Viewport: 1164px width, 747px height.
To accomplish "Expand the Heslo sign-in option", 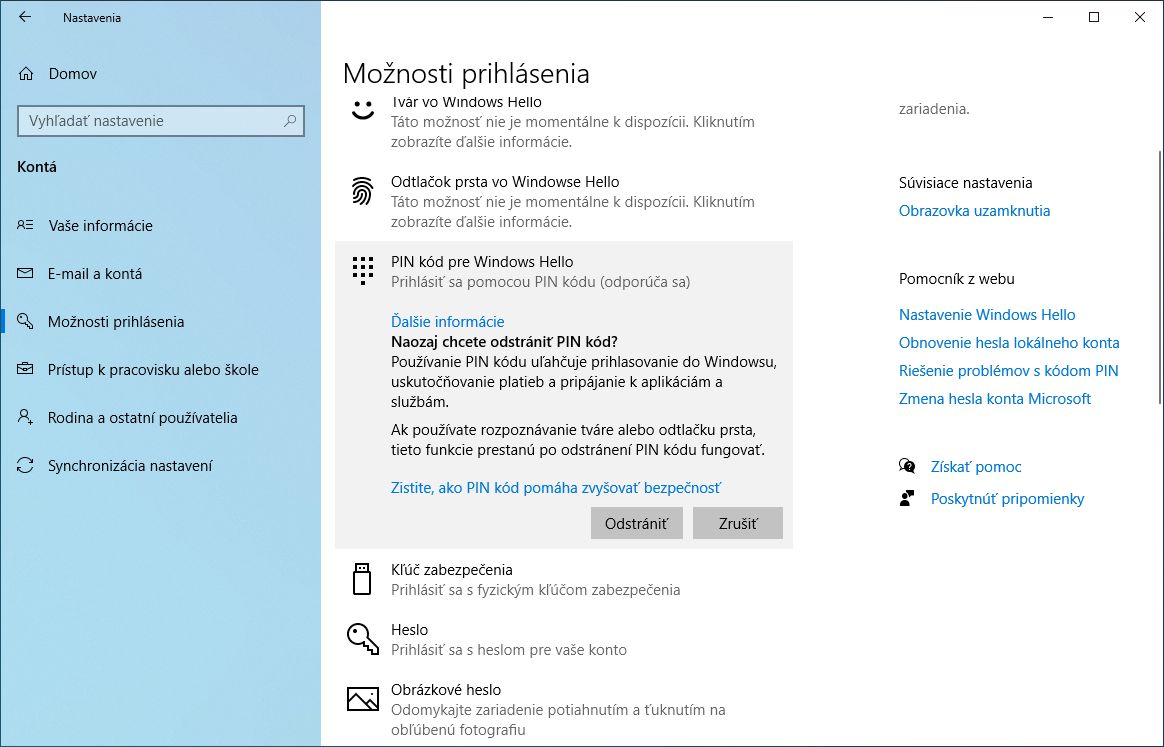I will tap(564, 639).
